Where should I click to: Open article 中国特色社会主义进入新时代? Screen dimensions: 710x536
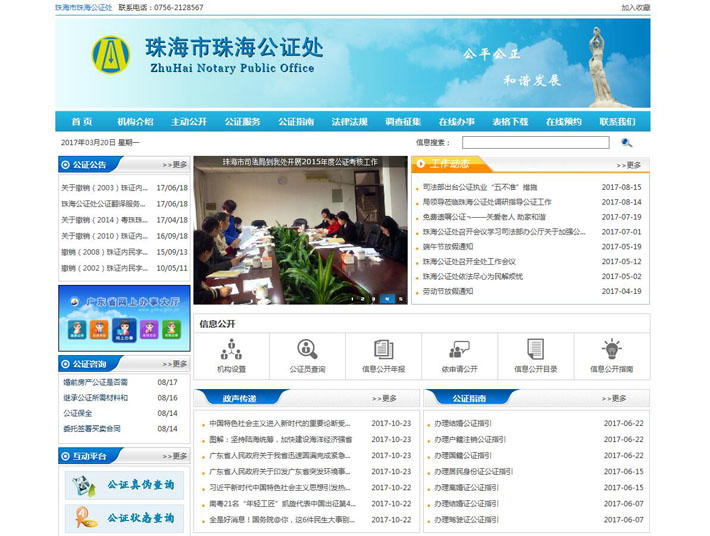[280, 424]
